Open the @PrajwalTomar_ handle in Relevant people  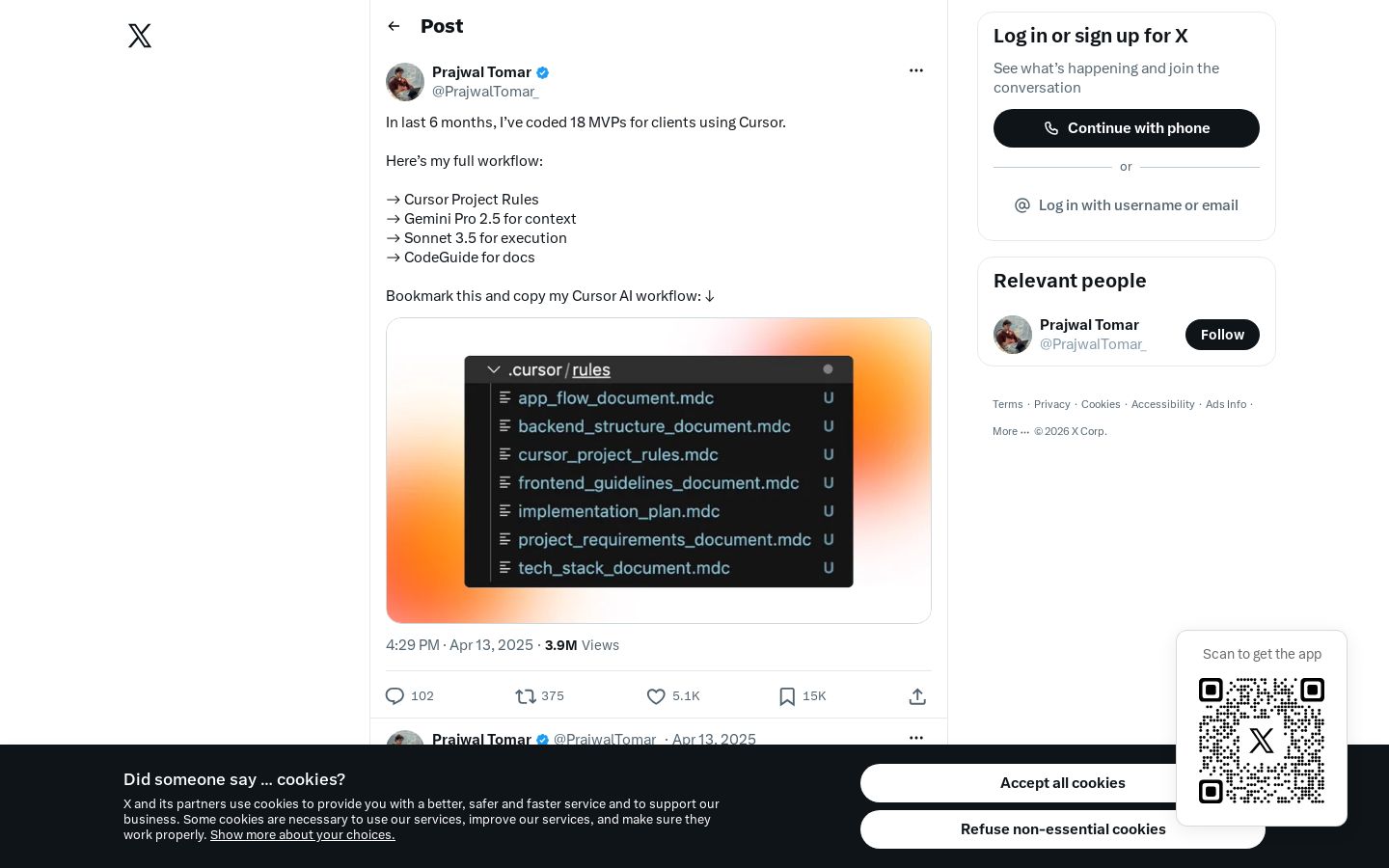1093,344
